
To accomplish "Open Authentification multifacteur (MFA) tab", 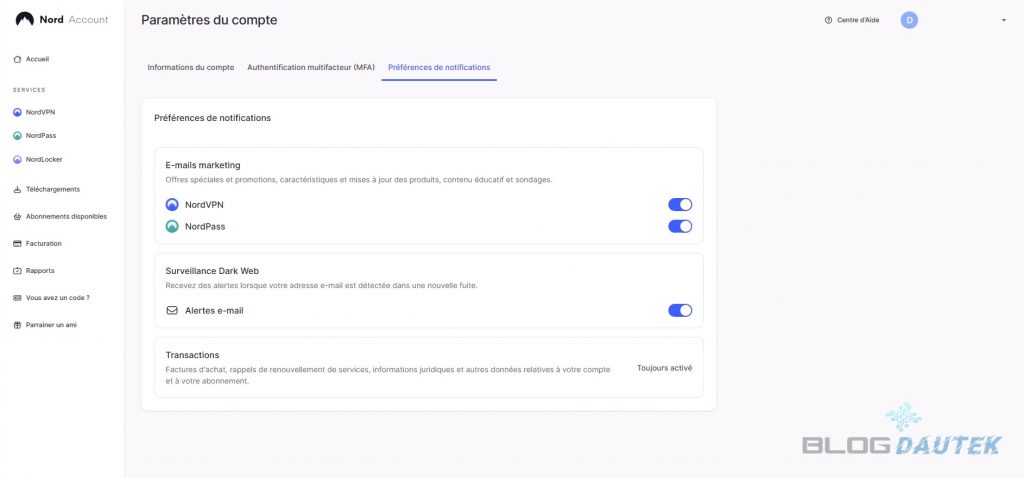I will point(311,67).
